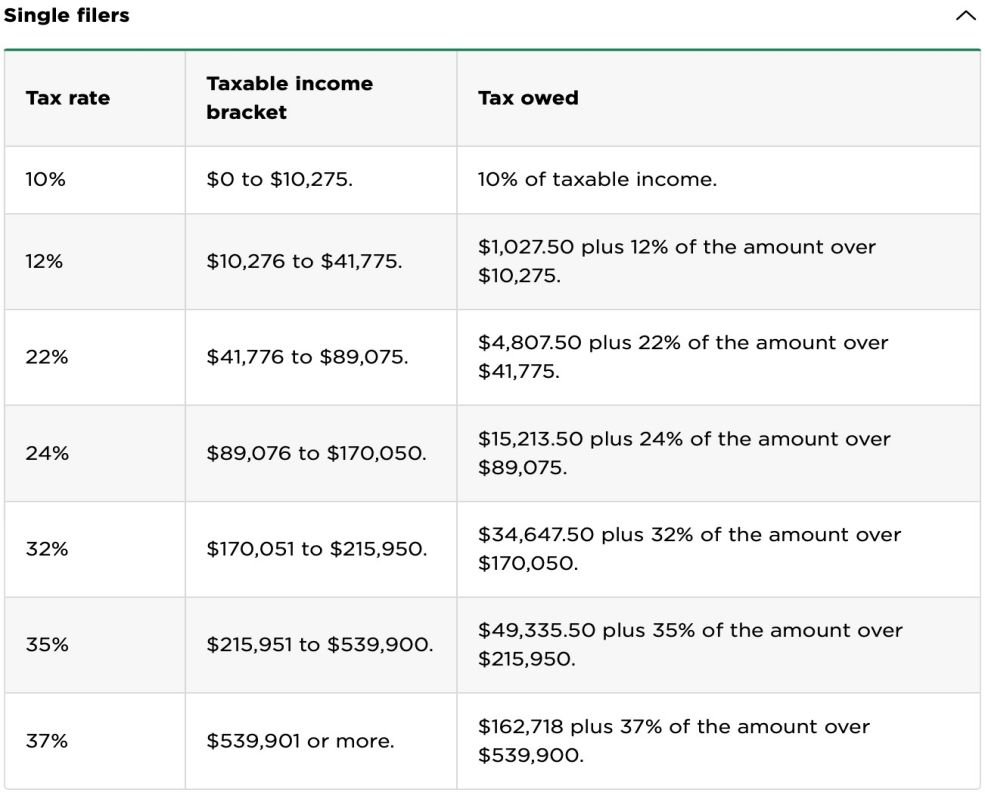
Task: Click the Single filers heading
Action: (67, 16)
